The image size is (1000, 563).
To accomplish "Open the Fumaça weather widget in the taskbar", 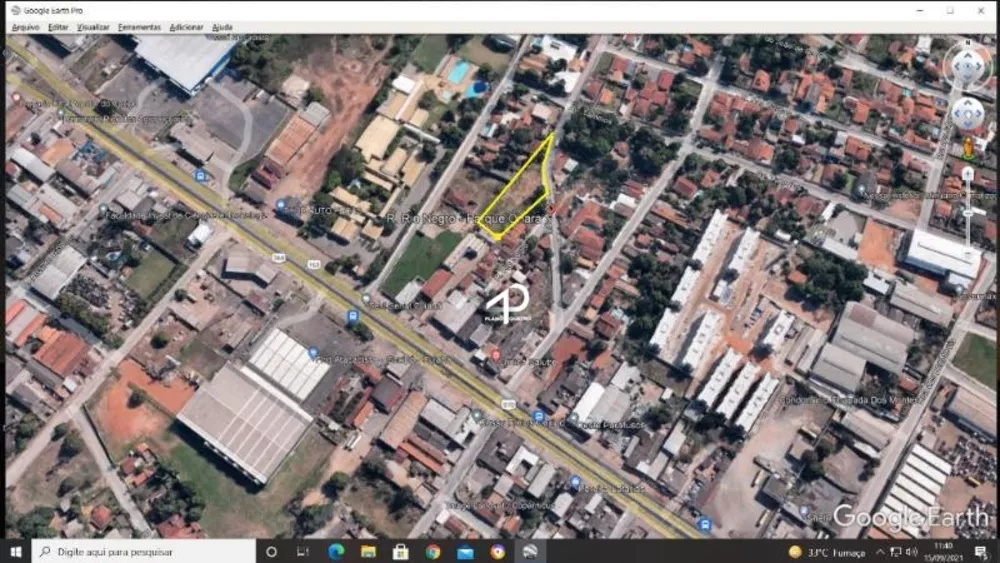I will [827, 552].
